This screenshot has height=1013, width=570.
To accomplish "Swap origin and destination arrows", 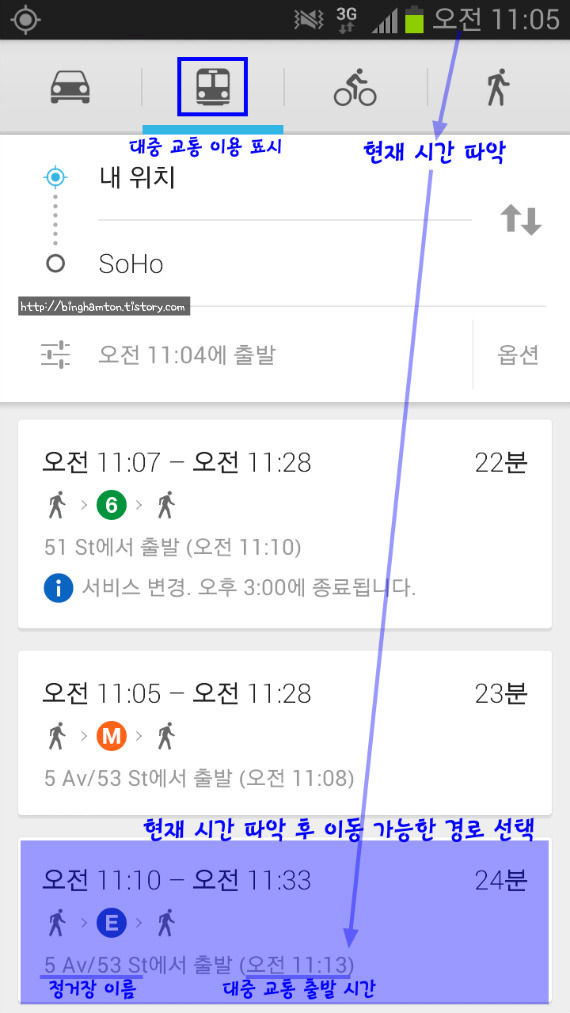I will 521,220.
